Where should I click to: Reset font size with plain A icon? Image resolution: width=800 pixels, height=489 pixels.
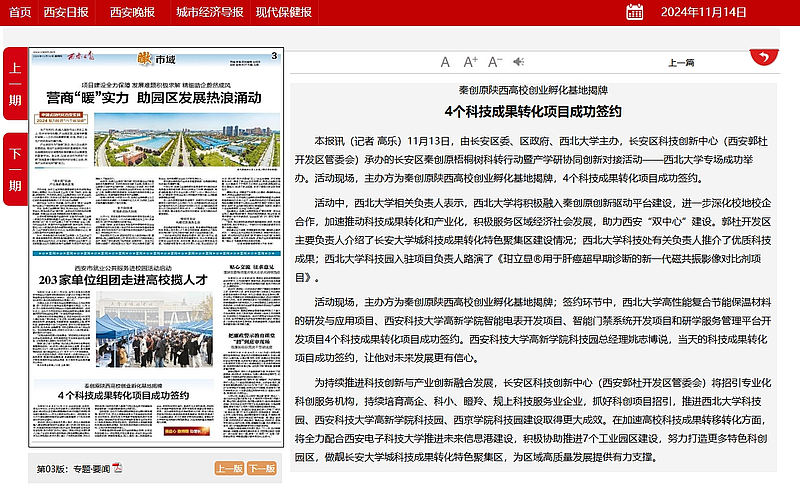coord(446,62)
